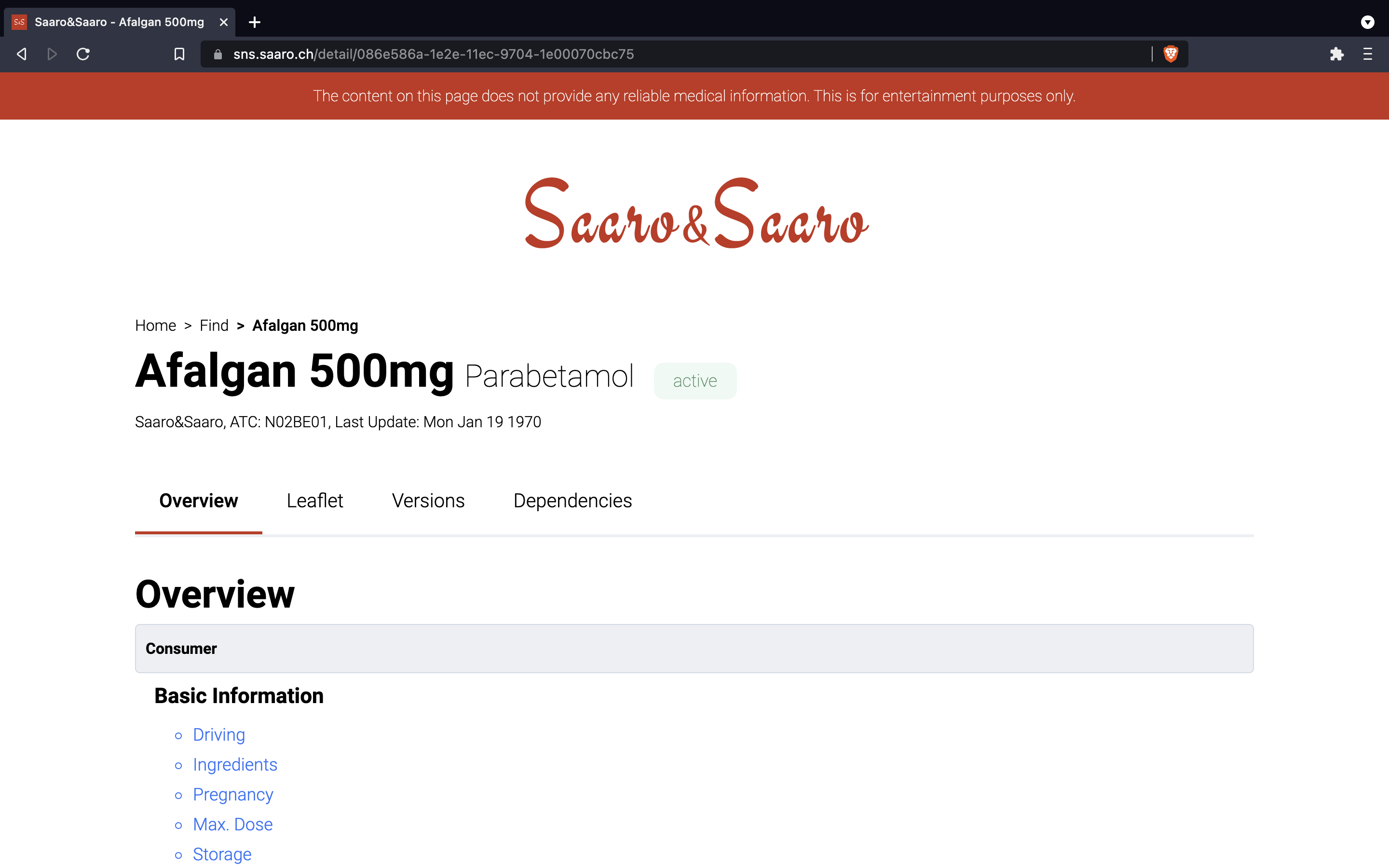Bookmark this page using bookmark icon
Image resolution: width=1389 pixels, height=868 pixels.
[x=179, y=54]
